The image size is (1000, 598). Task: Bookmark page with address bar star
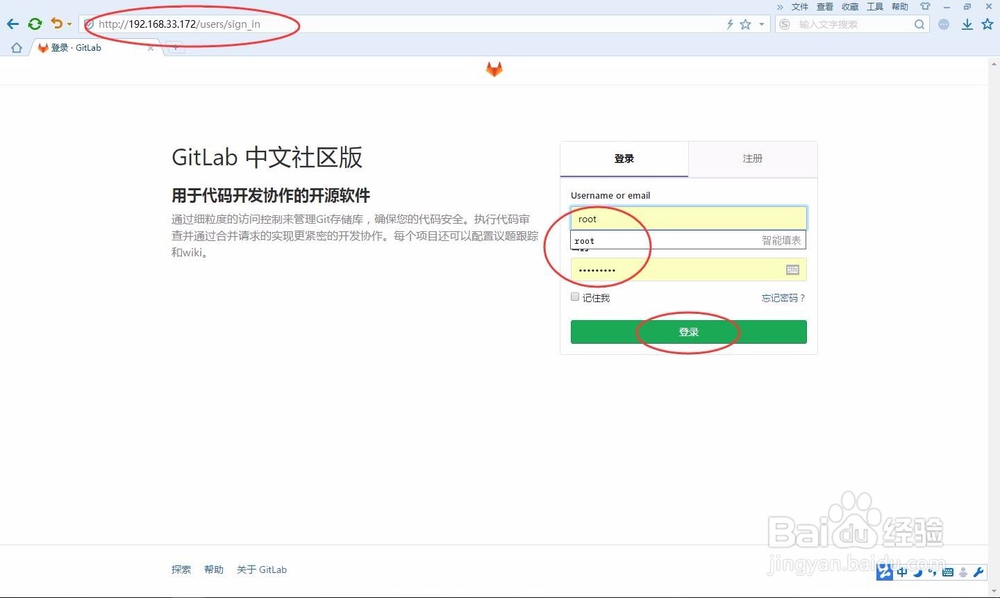[746, 24]
